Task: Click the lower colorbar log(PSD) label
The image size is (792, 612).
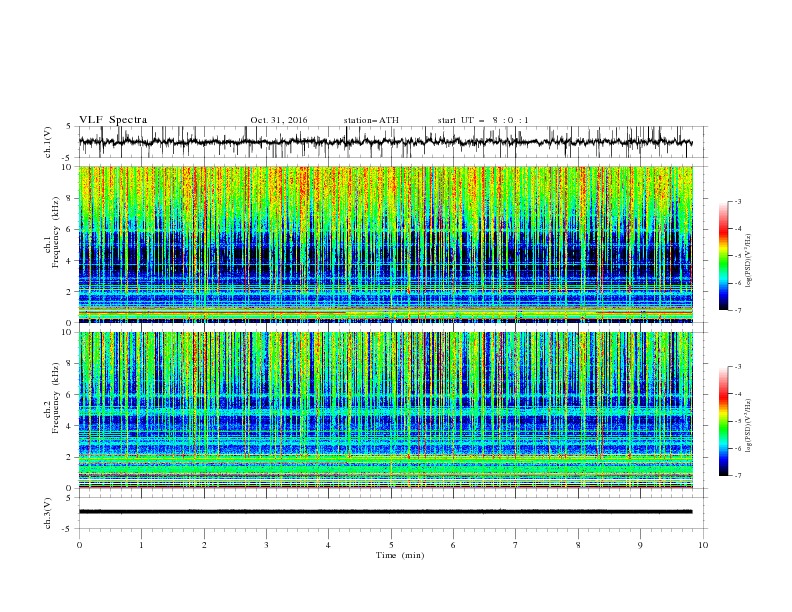Action: point(748,425)
